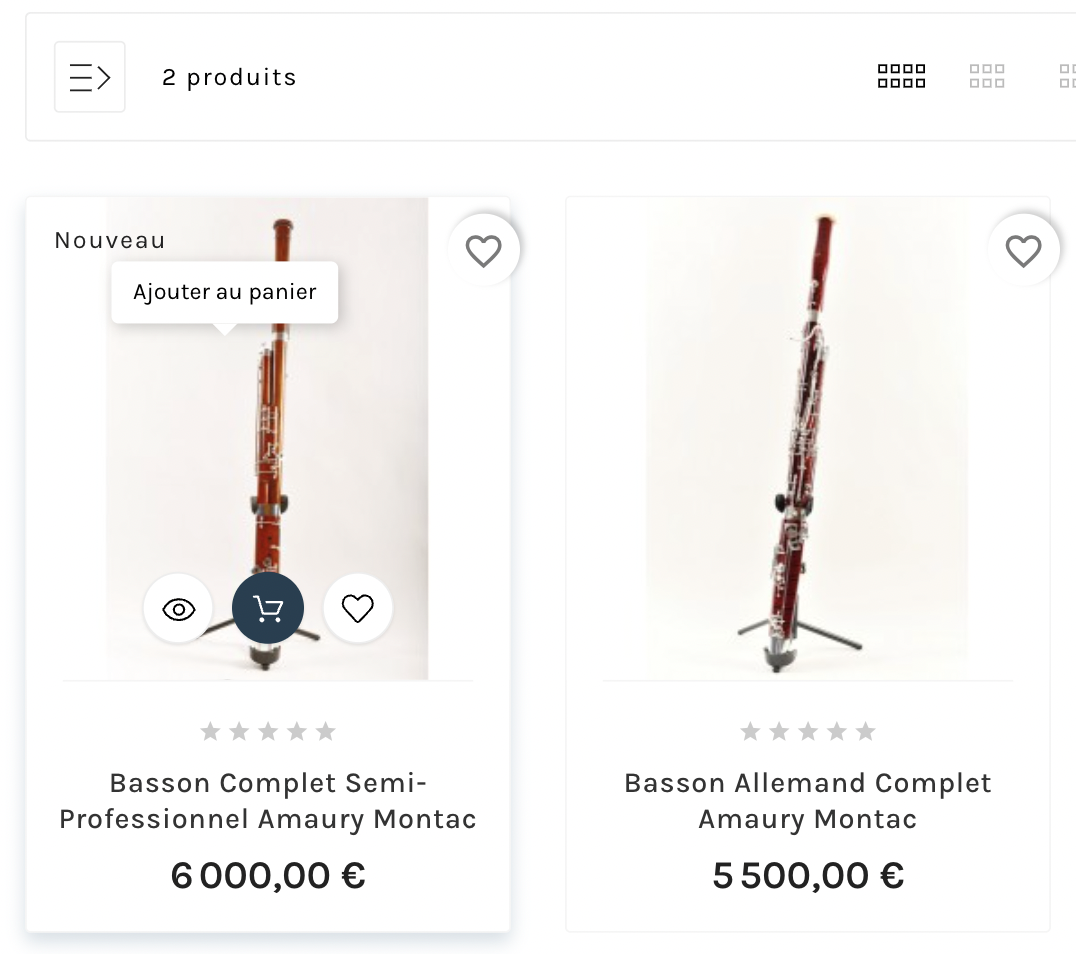The height and width of the screenshot is (954, 1076).
Task: Open the filter sidebar toggle icon
Action: [x=89, y=77]
